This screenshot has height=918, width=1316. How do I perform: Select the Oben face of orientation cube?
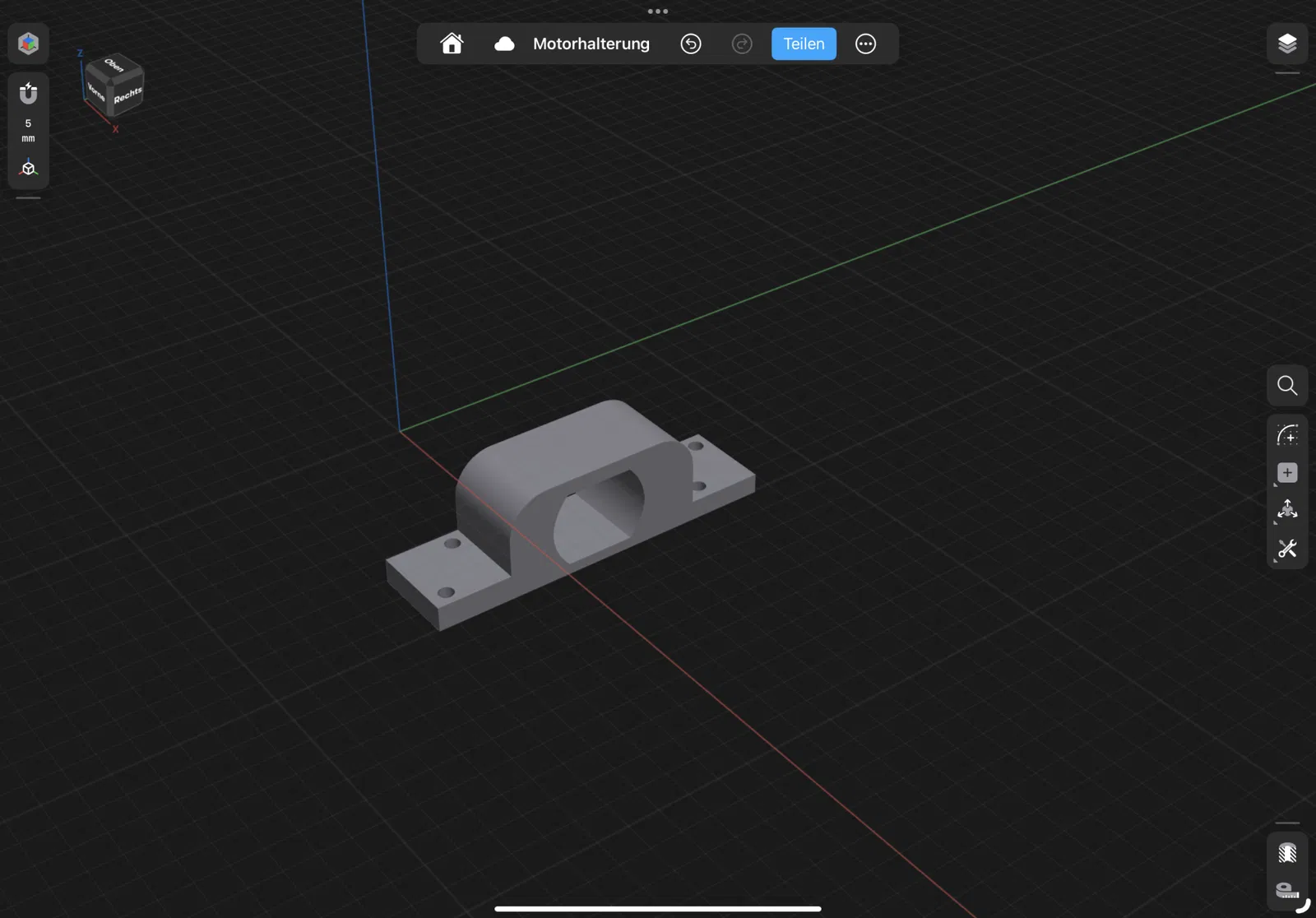click(x=114, y=65)
